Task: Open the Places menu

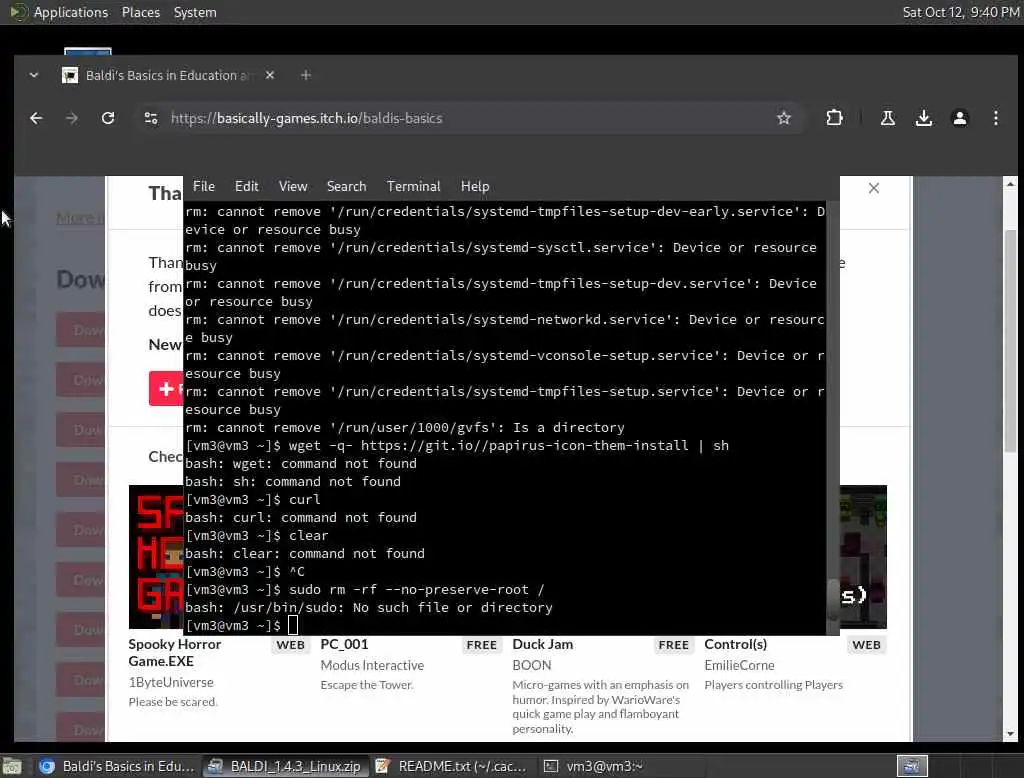Action: tap(140, 12)
